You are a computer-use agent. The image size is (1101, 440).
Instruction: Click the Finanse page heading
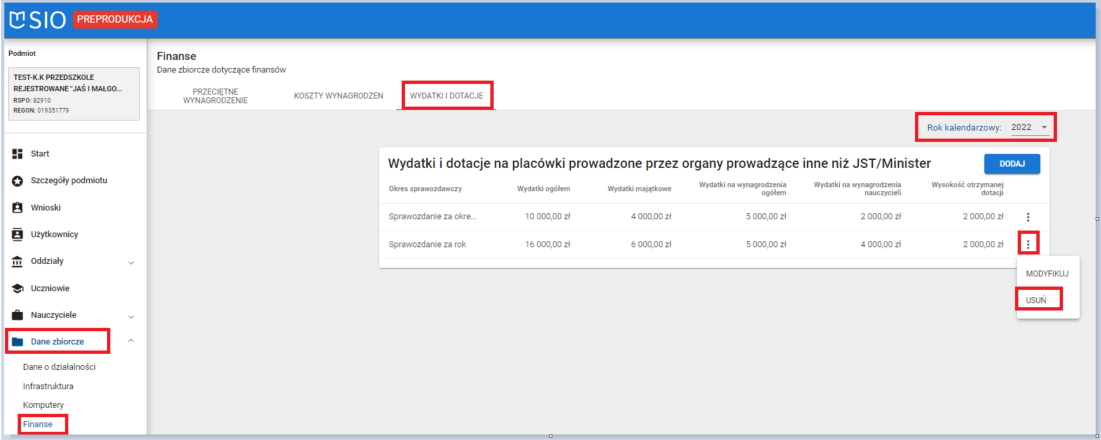[x=176, y=56]
